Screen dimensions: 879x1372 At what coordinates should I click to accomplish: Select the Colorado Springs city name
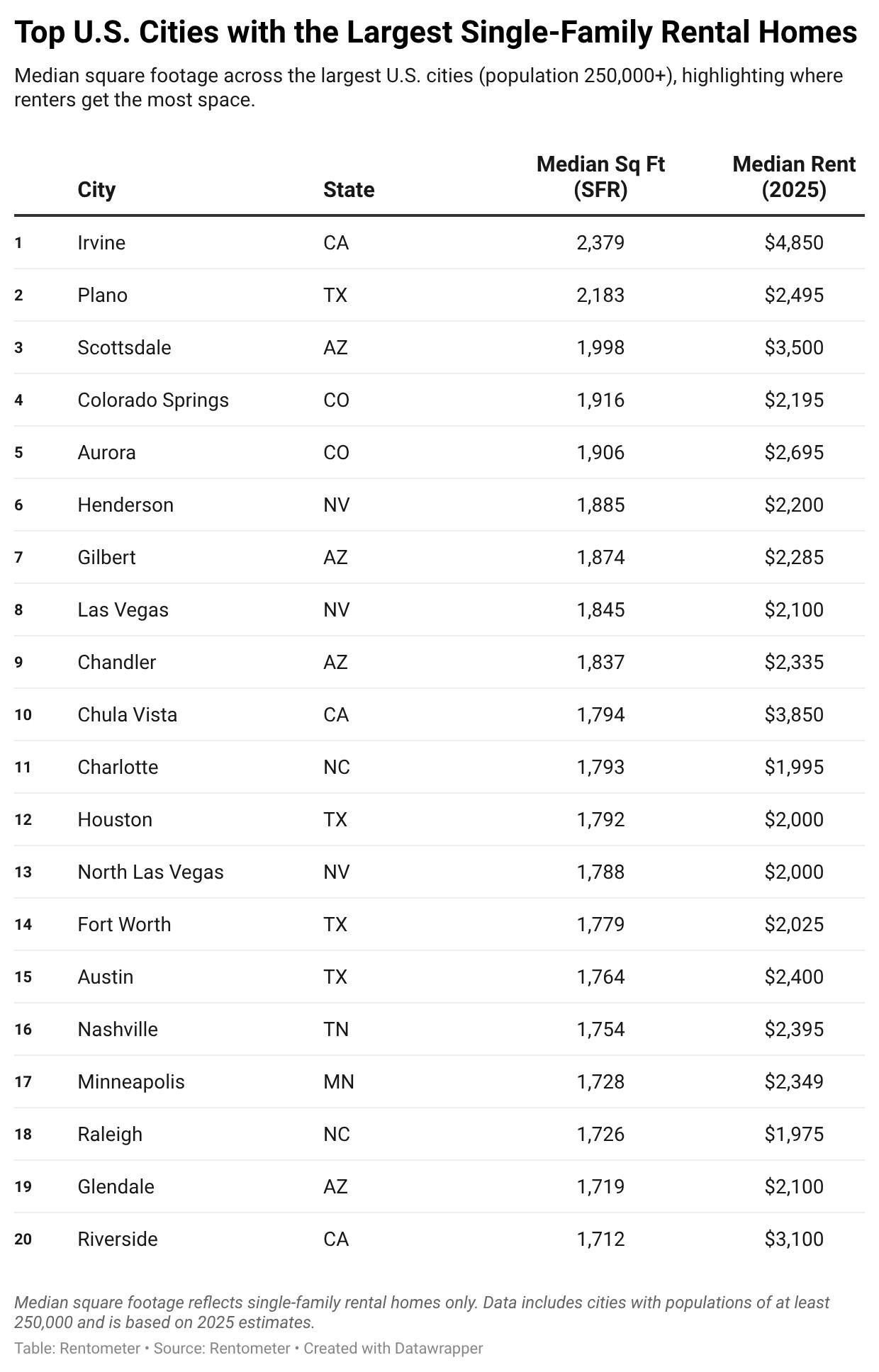coord(153,400)
